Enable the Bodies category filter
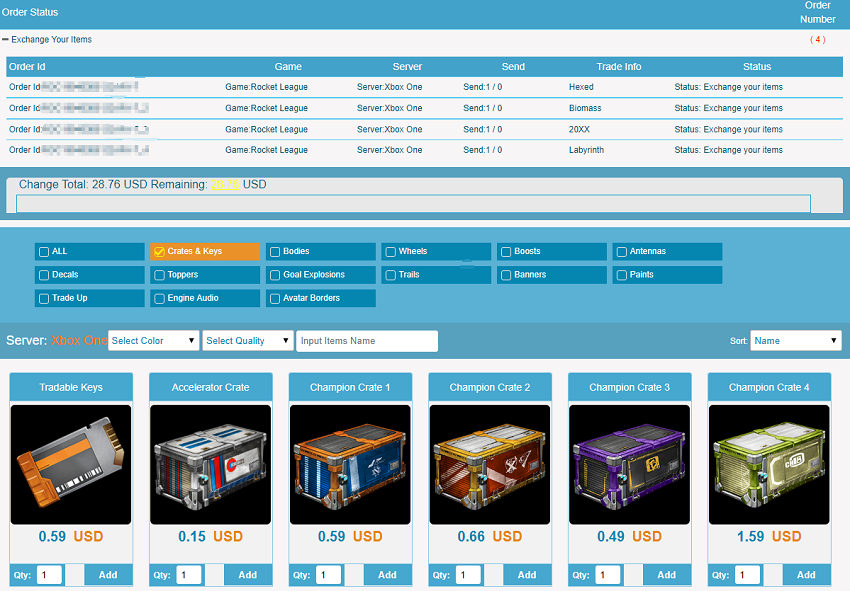 pos(275,252)
